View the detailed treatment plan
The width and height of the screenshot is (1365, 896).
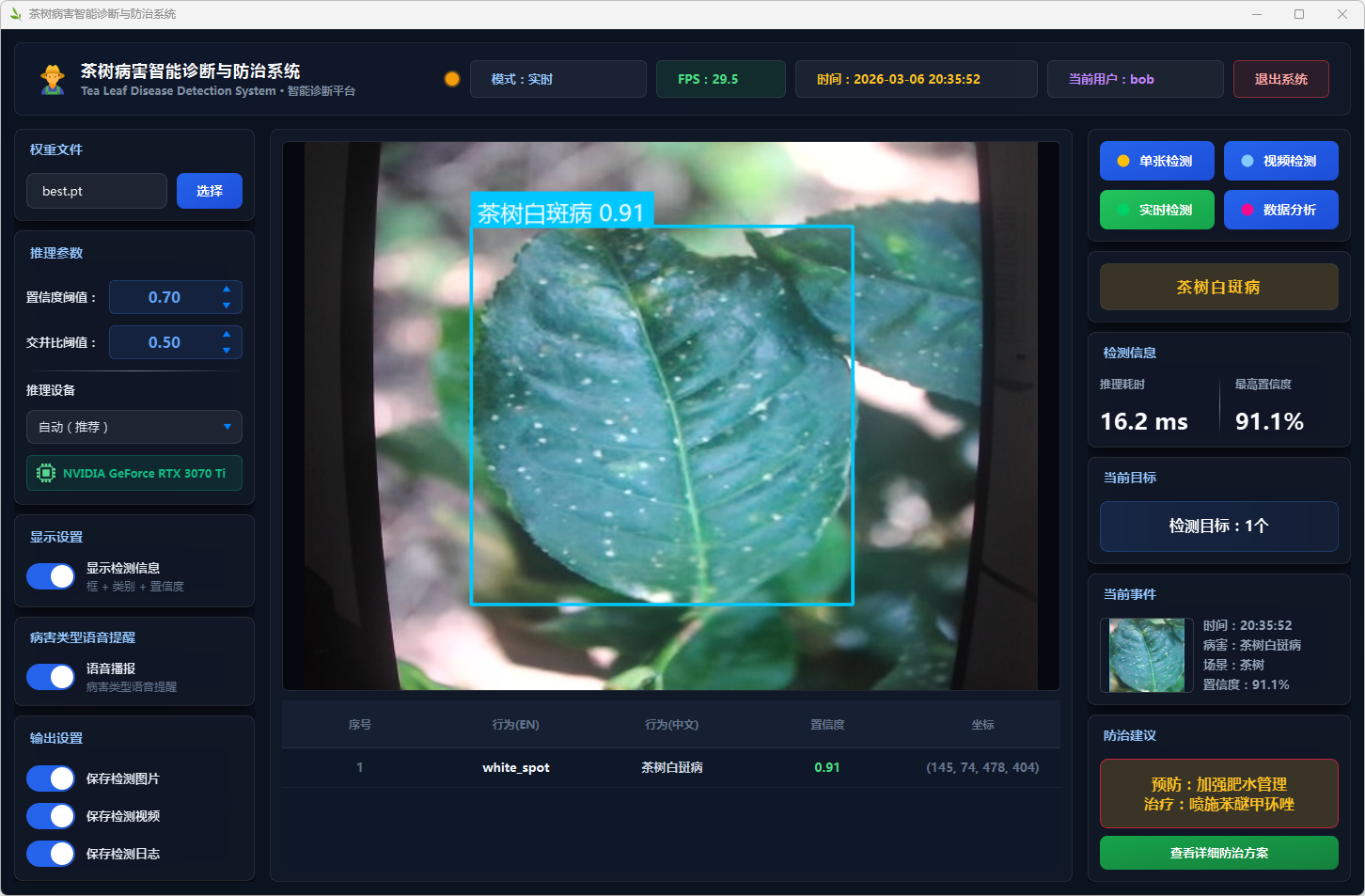point(1218,853)
